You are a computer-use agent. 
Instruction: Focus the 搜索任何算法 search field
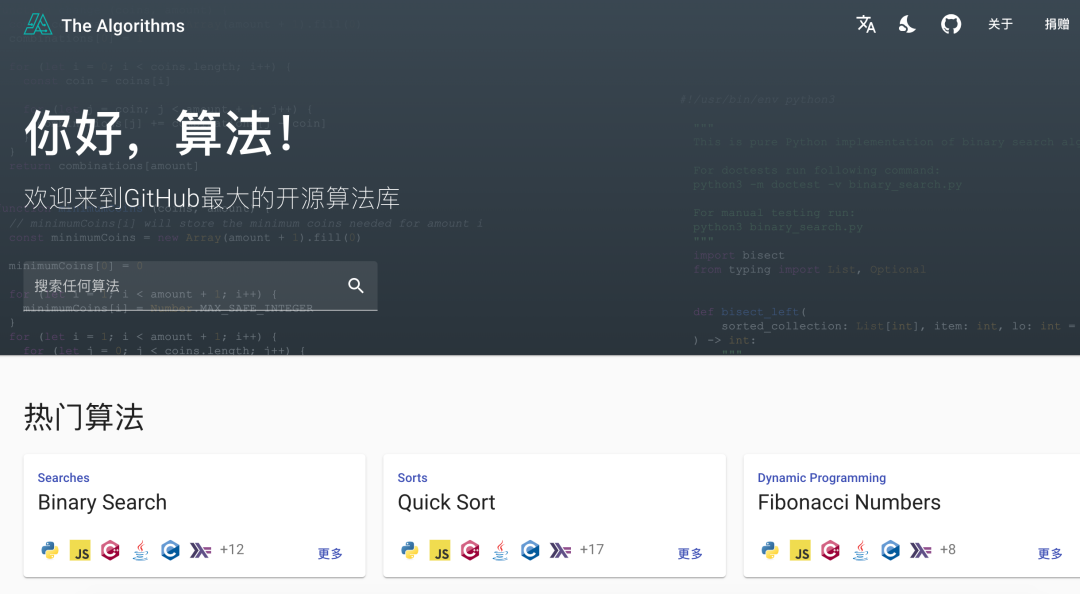coord(200,286)
